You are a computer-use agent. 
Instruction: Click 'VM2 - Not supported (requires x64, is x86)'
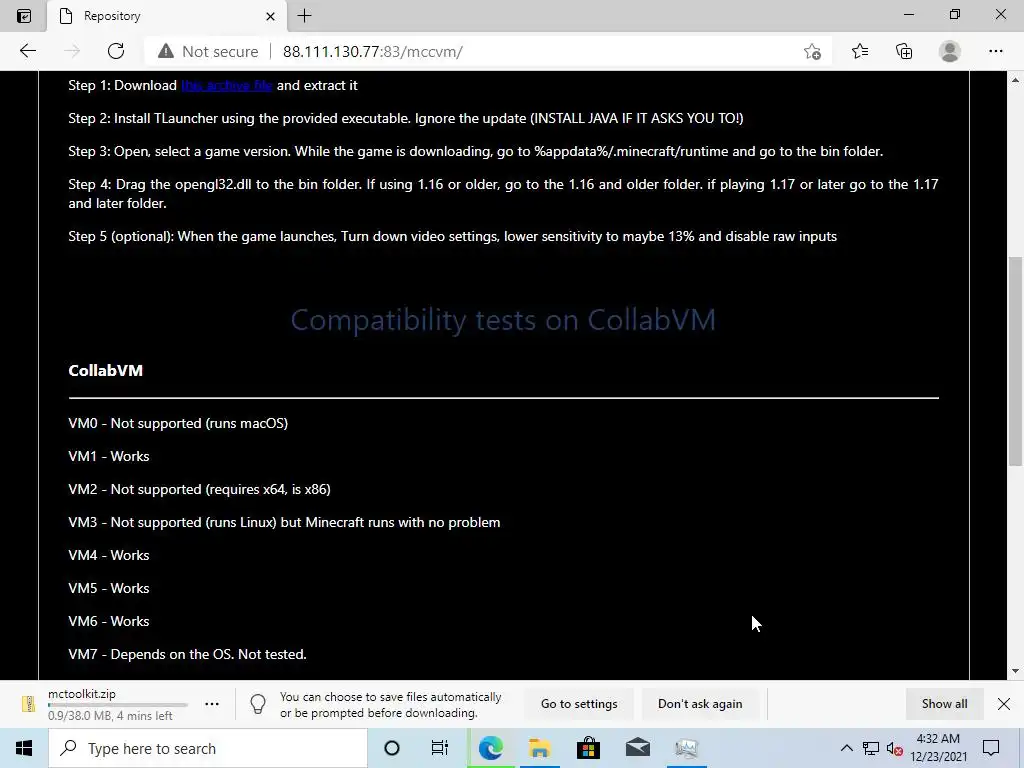point(199,489)
